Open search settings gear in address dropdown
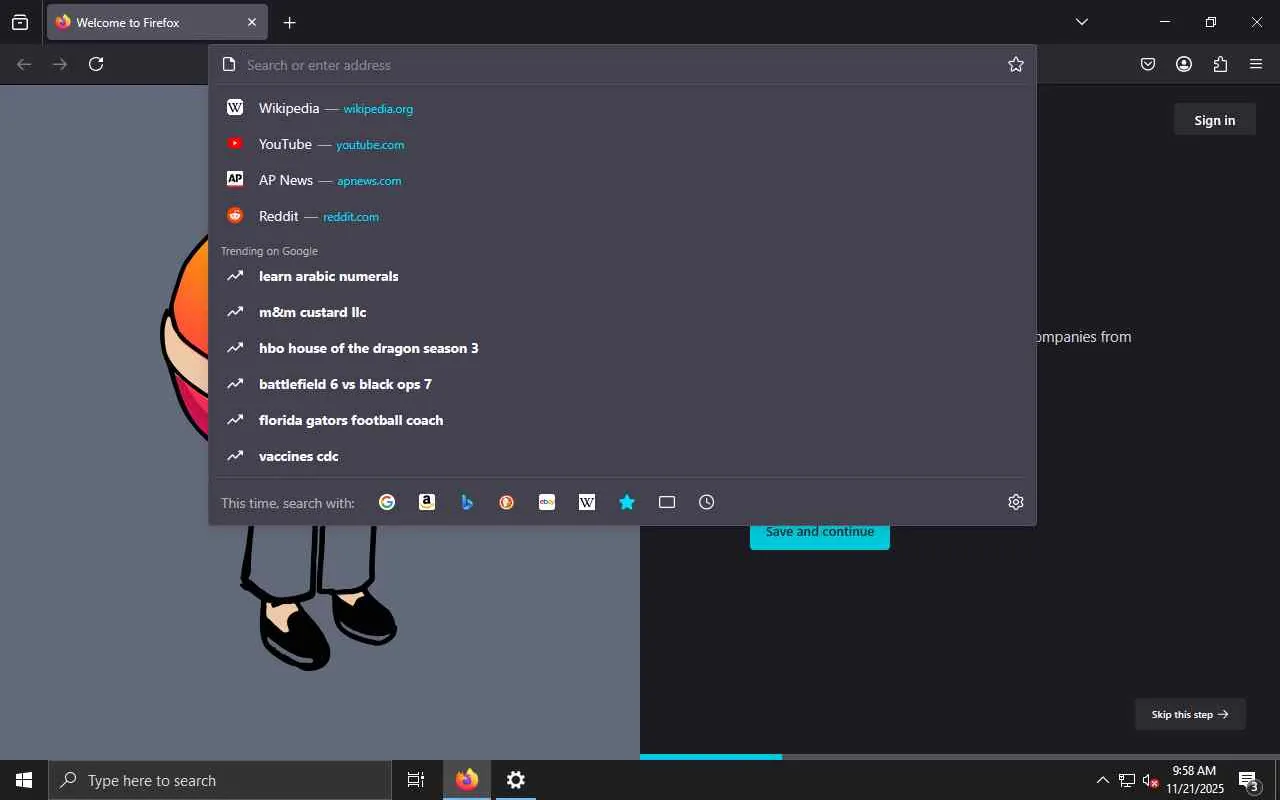 [1016, 502]
